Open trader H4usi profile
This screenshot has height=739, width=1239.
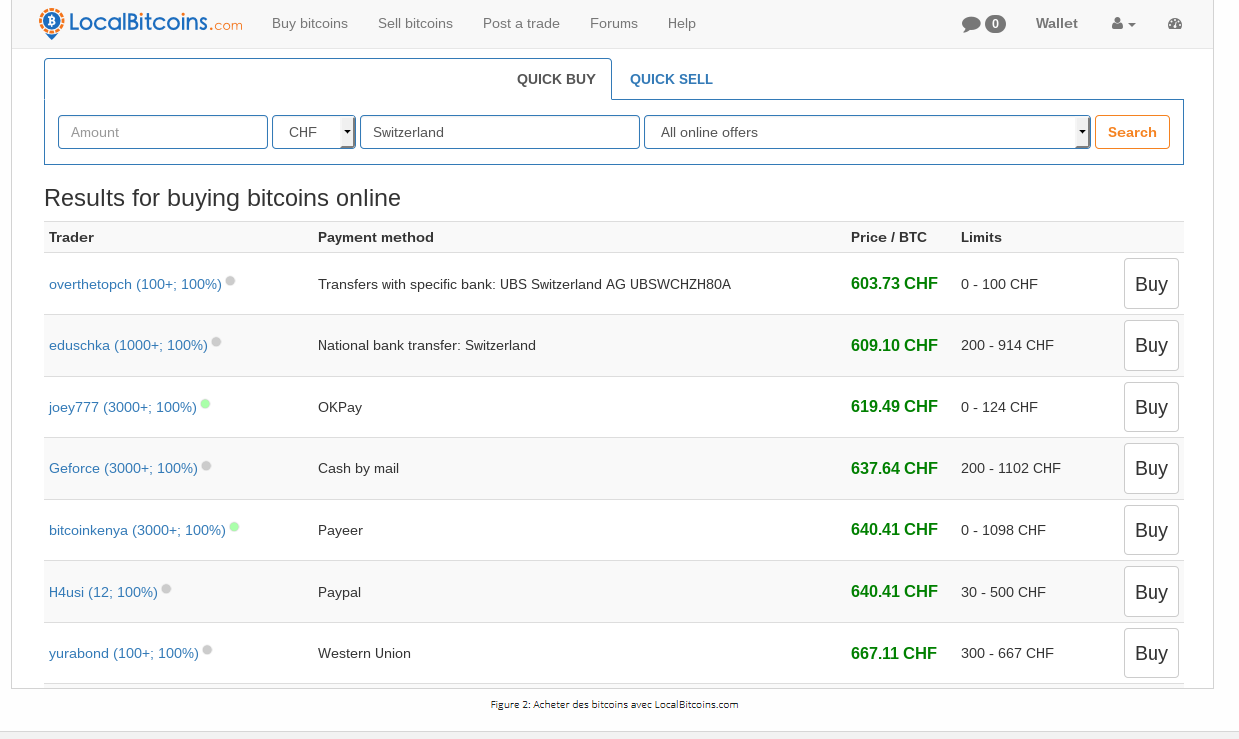(103, 592)
